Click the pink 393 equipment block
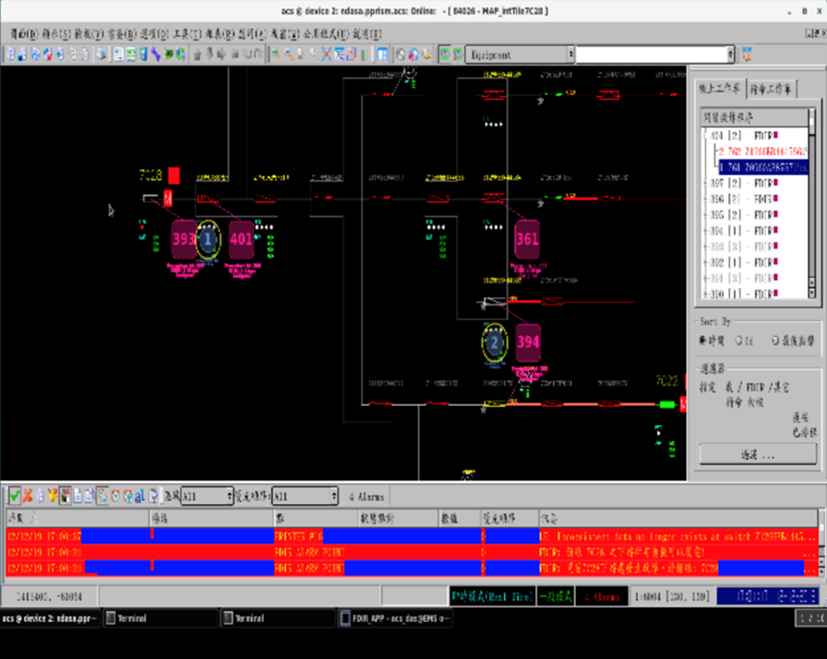The width and height of the screenshot is (827, 659). 183,240
